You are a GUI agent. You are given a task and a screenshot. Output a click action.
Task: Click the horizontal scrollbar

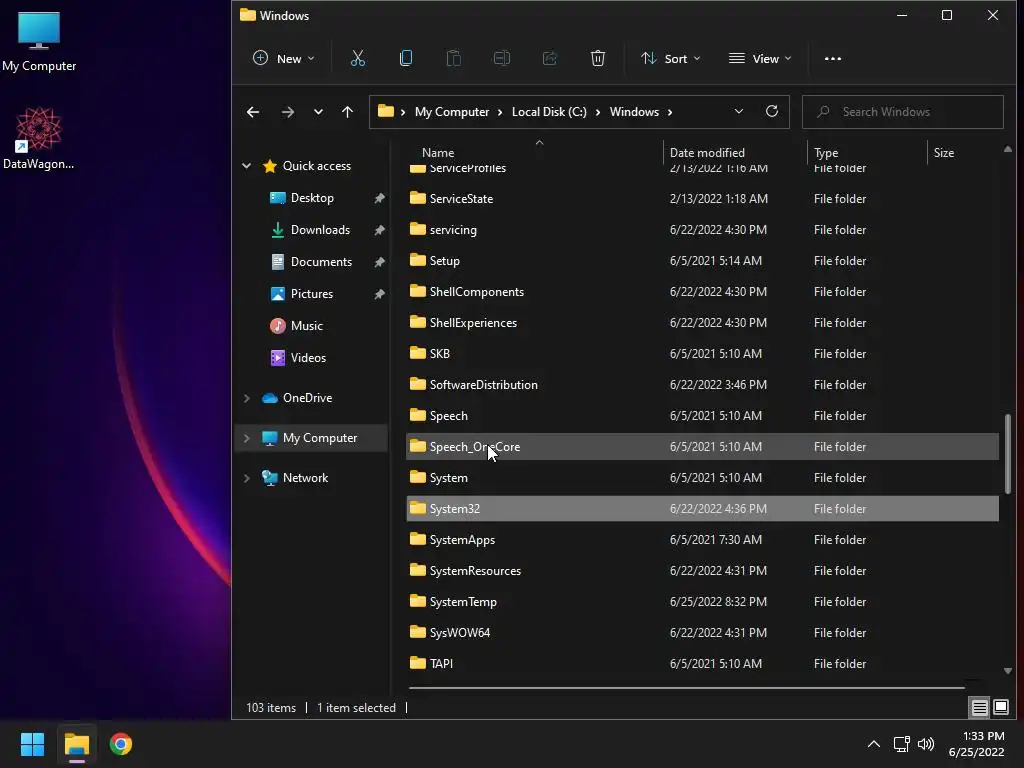click(686, 688)
